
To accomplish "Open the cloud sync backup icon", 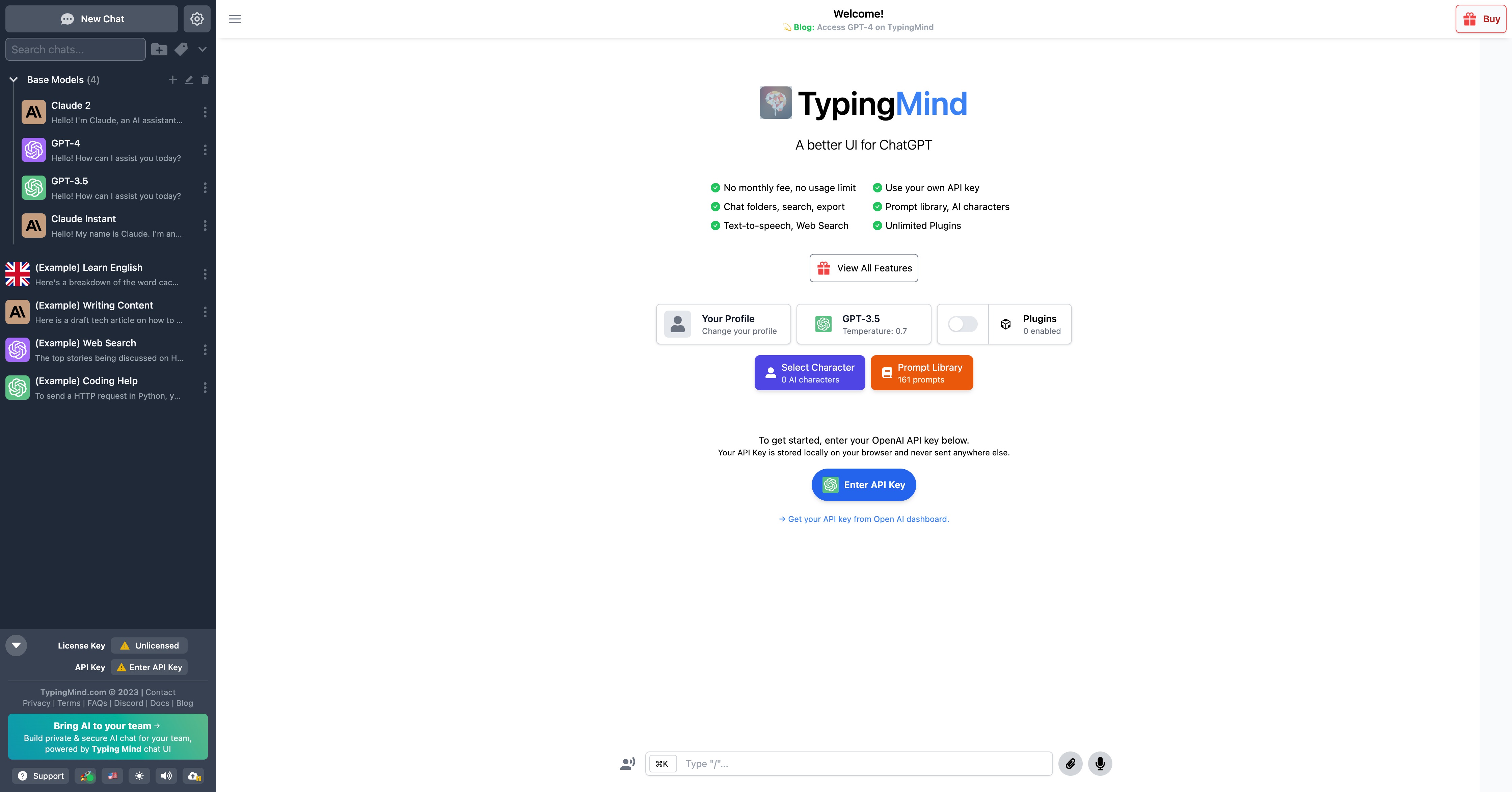I will point(194,775).
